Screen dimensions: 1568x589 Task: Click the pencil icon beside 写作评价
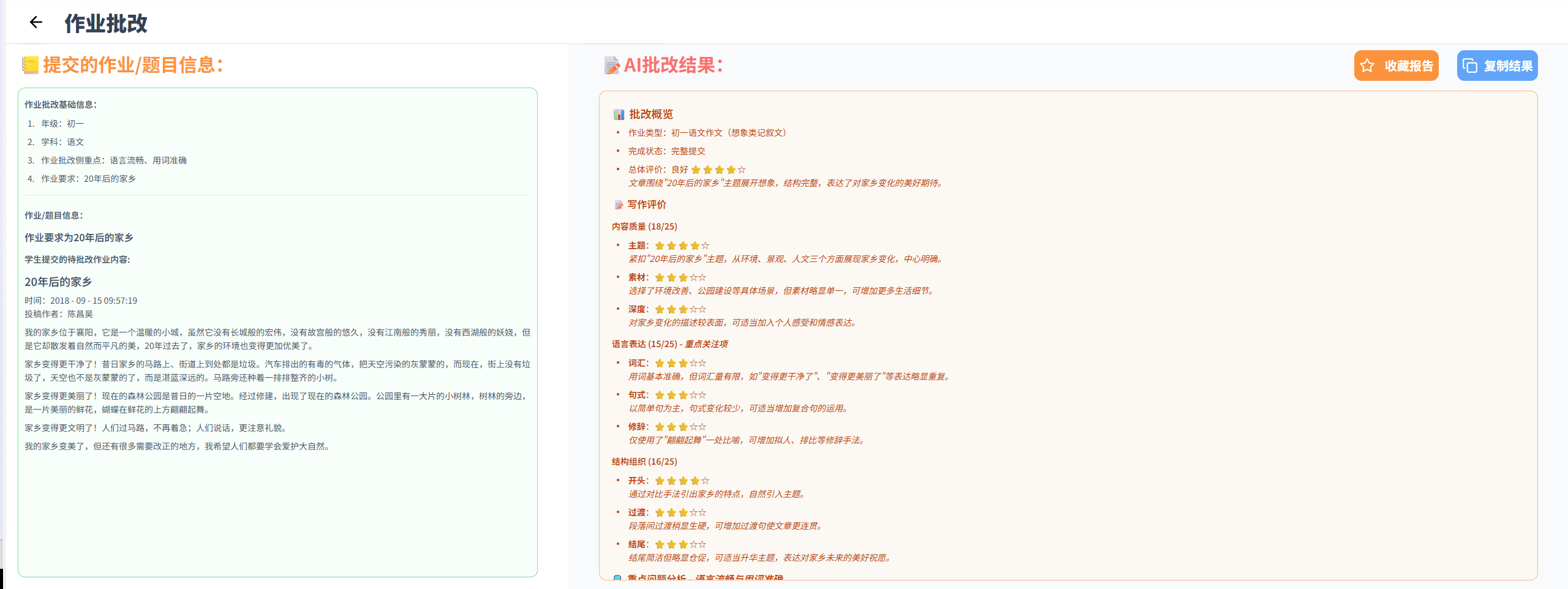(619, 205)
